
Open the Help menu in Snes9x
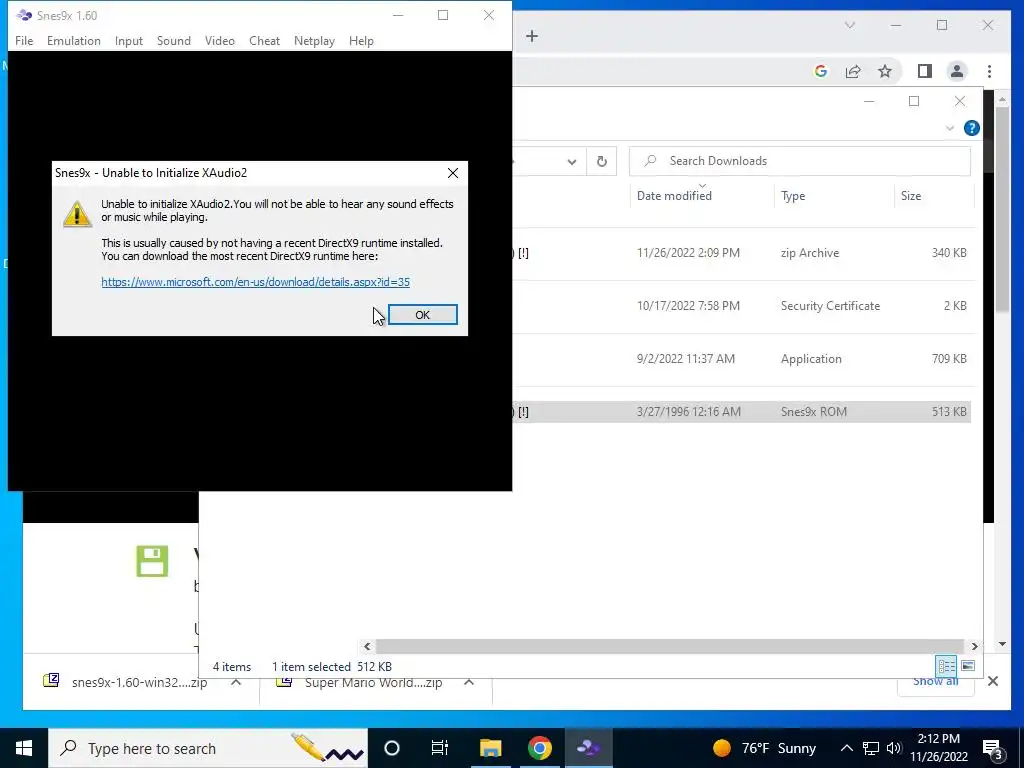pos(361,40)
